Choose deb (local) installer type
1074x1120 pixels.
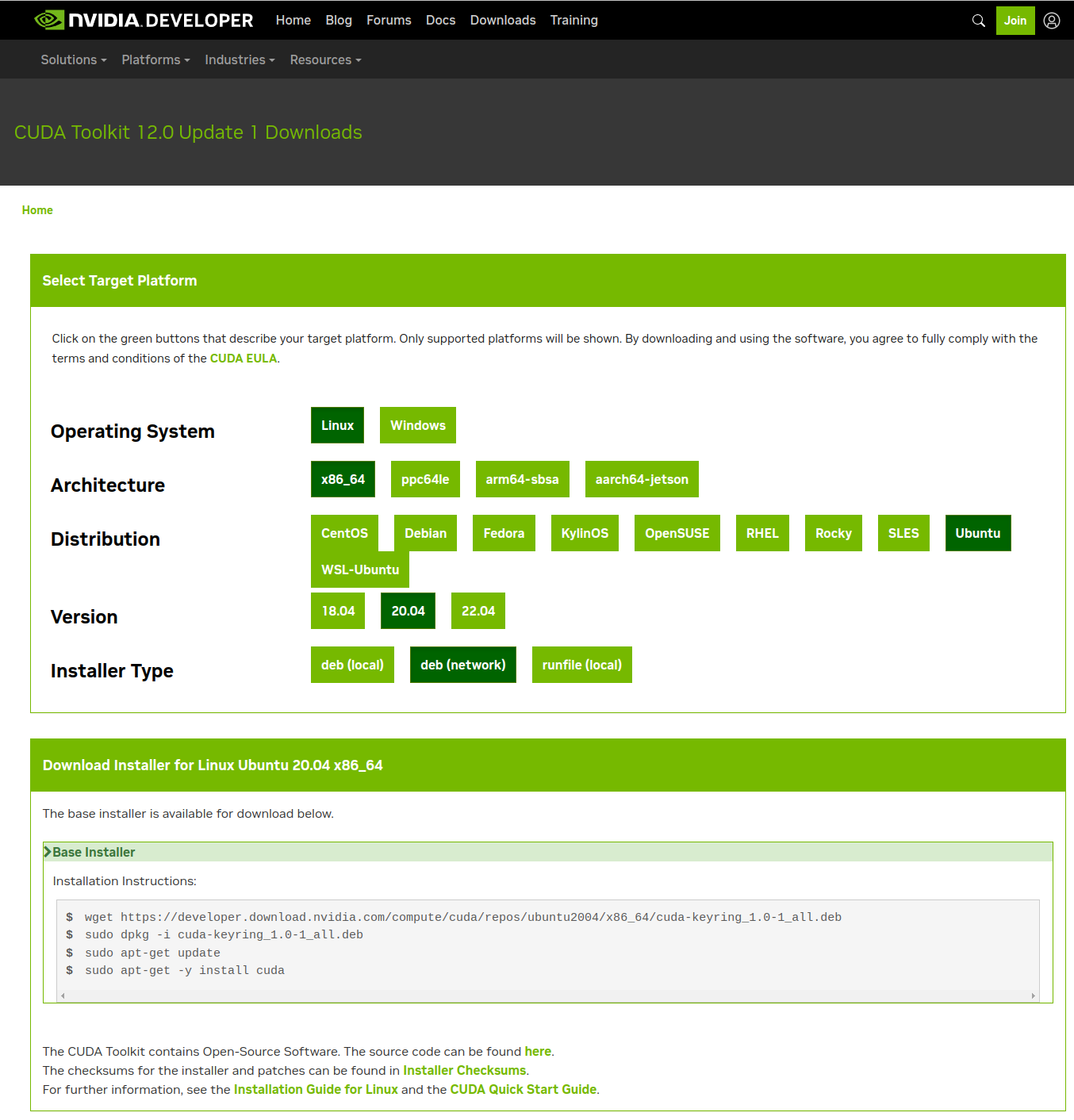(352, 665)
